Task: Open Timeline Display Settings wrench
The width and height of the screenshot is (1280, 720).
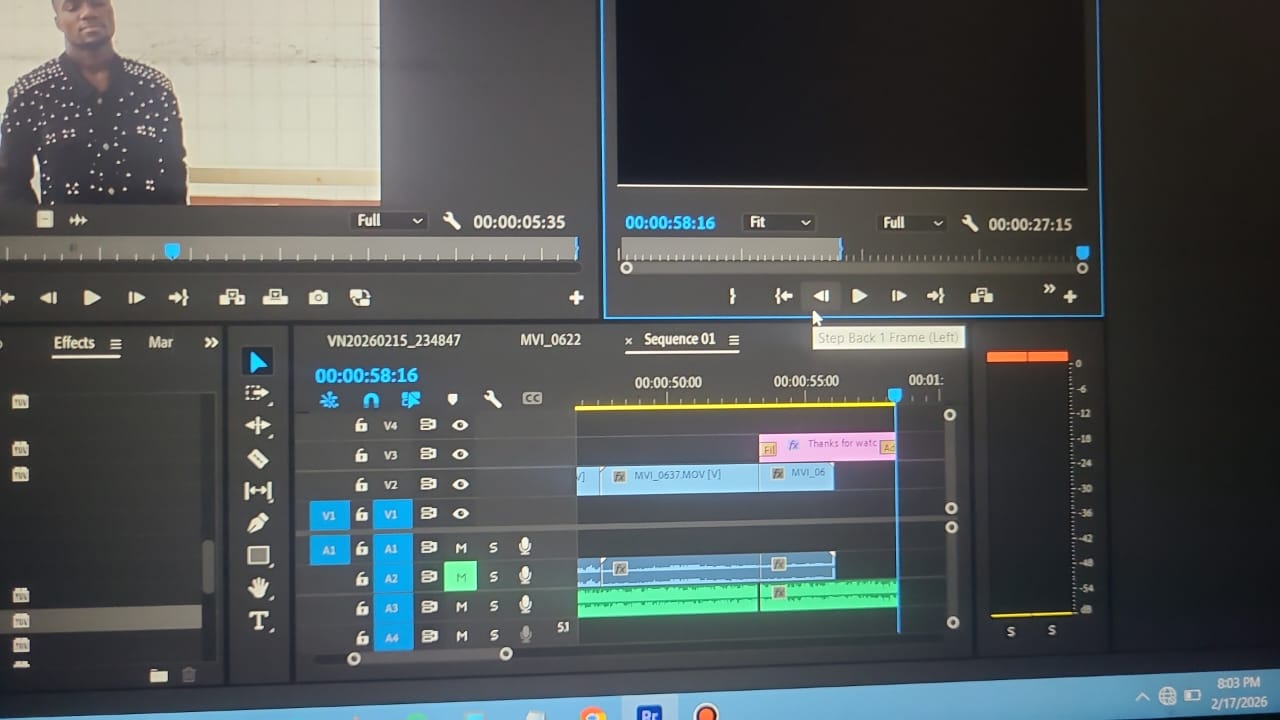Action: pyautogui.click(x=492, y=399)
